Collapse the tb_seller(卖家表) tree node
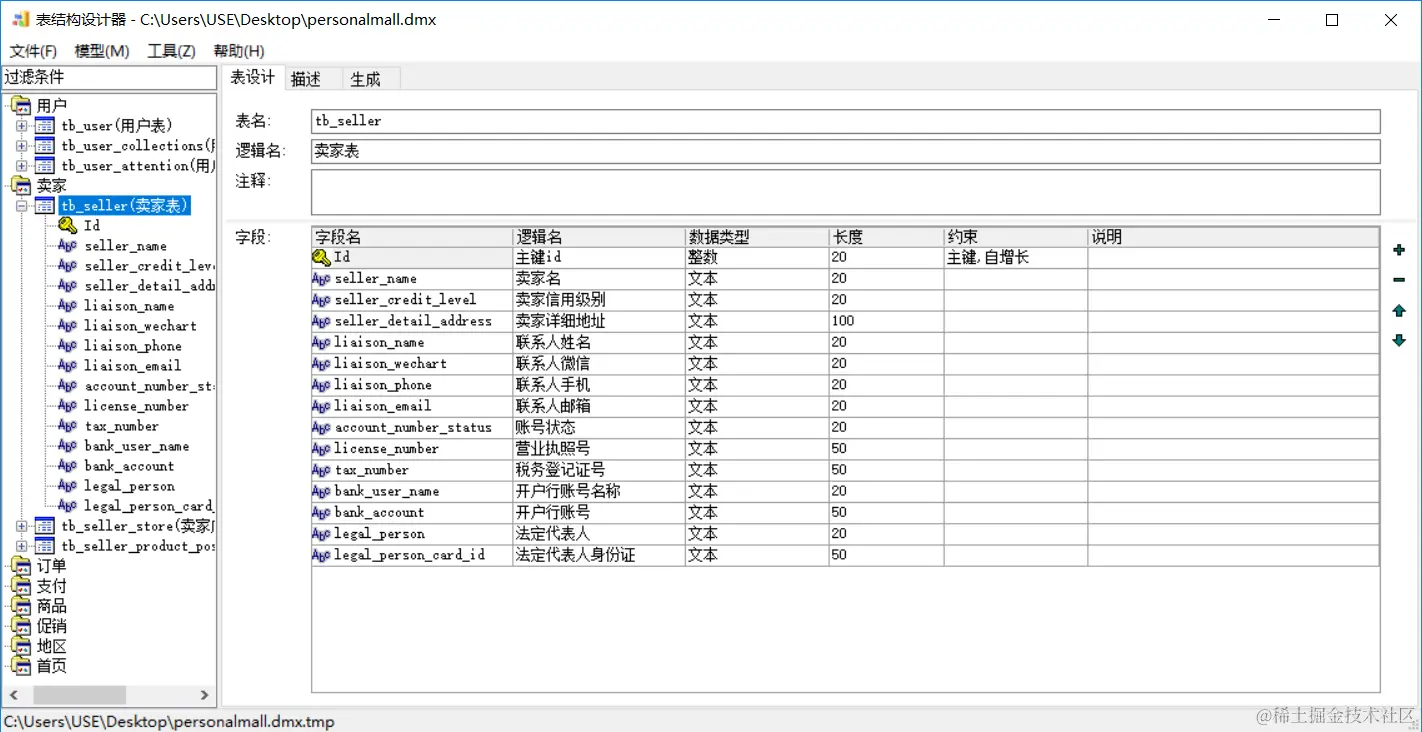1422x732 pixels. 22,206
